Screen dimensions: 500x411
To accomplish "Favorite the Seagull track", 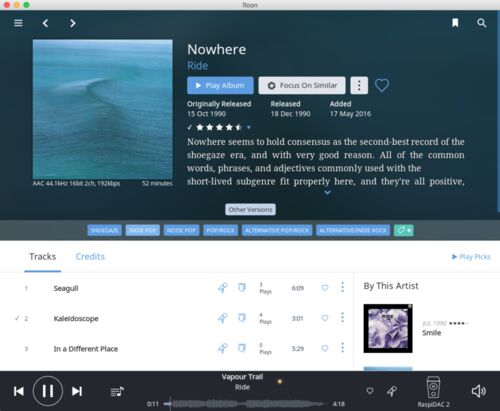I will 325,288.
